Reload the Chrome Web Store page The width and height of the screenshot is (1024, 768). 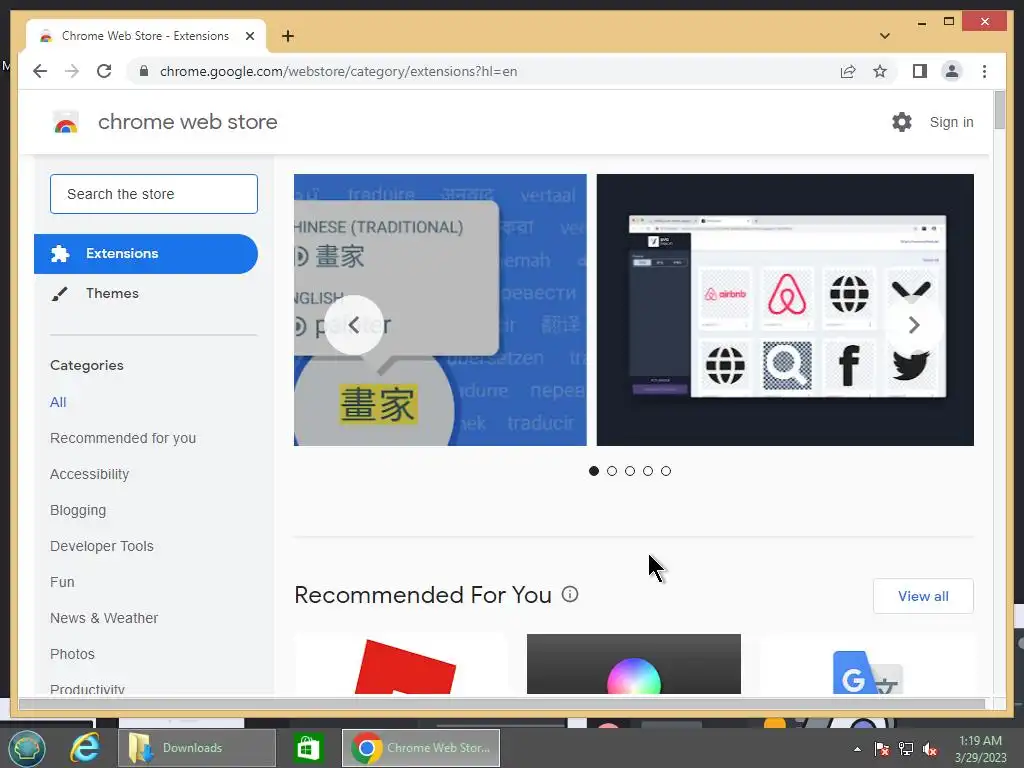point(104,71)
